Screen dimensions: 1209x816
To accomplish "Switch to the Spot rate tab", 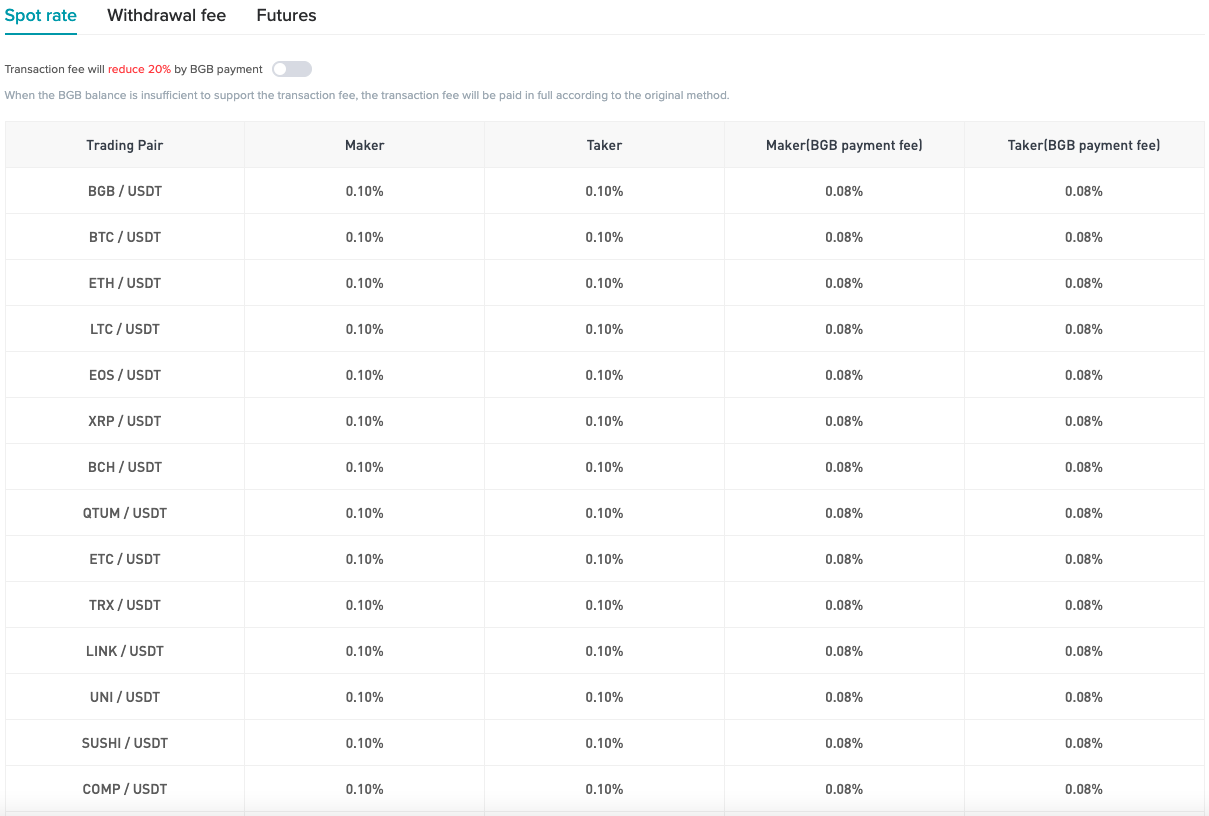I will (x=41, y=15).
